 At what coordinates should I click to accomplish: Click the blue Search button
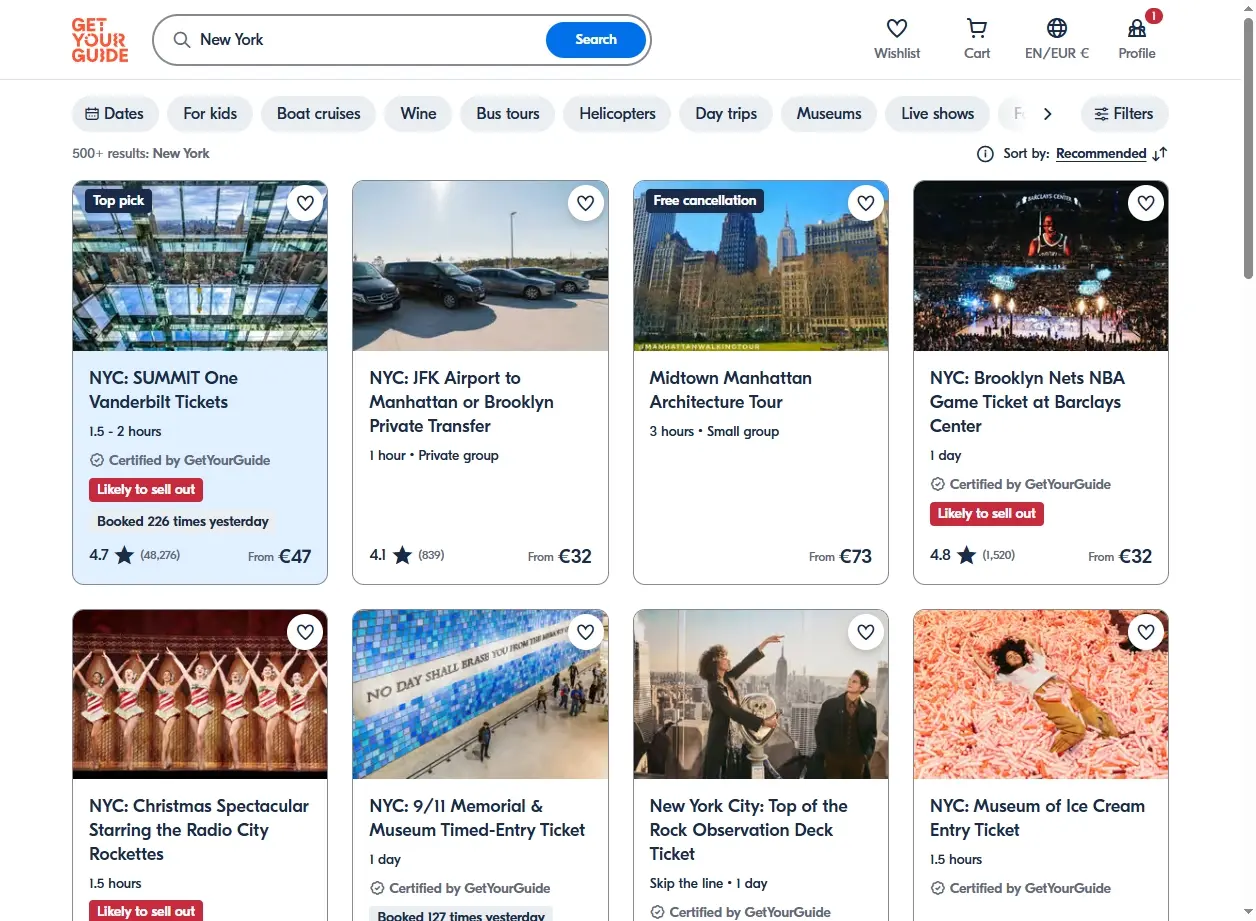tap(596, 40)
